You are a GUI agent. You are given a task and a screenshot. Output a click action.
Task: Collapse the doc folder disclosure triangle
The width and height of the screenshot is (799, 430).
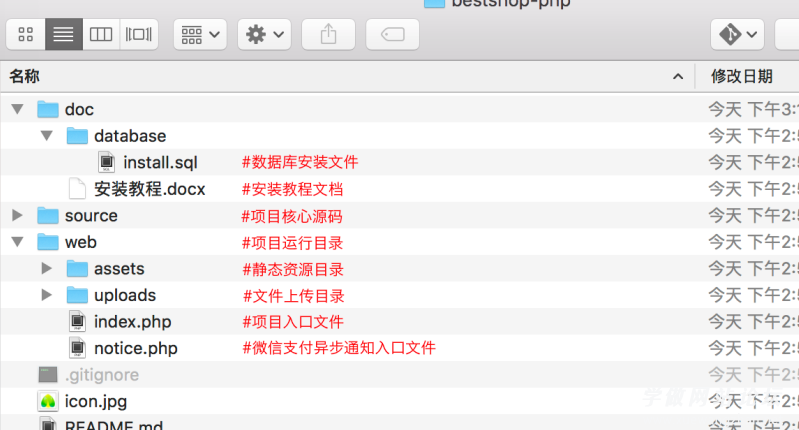[x=17, y=109]
